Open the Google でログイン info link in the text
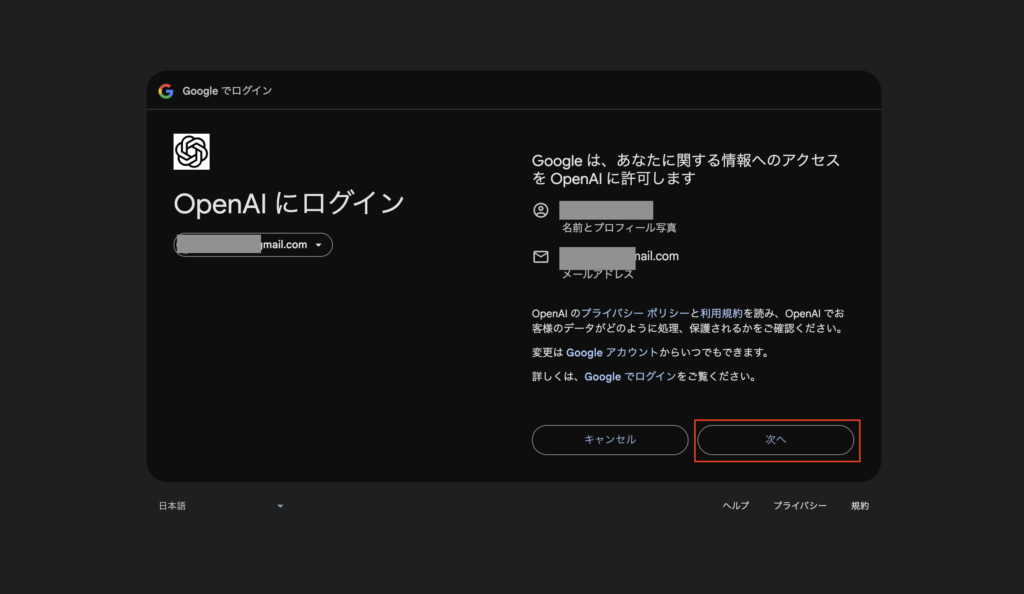This screenshot has width=1024, height=594. click(x=630, y=377)
